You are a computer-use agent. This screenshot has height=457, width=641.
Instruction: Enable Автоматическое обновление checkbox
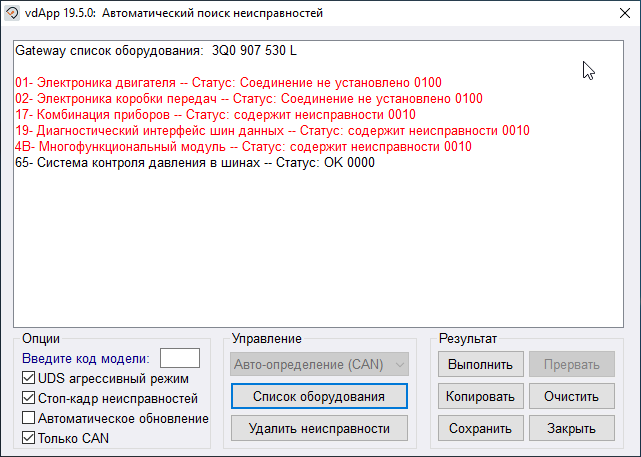[28, 418]
